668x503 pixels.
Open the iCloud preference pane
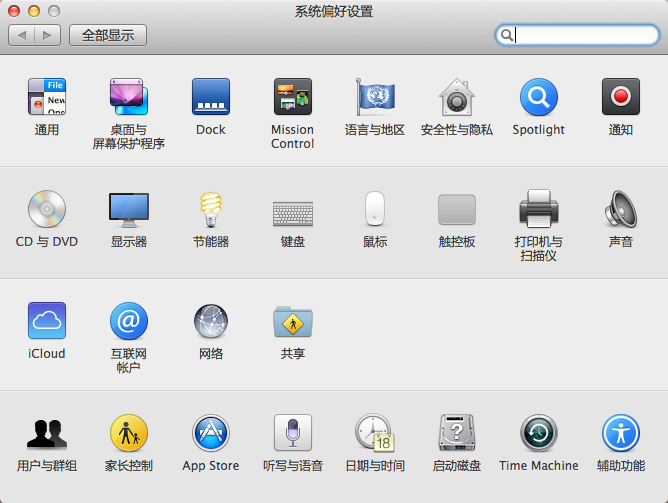click(x=47, y=320)
